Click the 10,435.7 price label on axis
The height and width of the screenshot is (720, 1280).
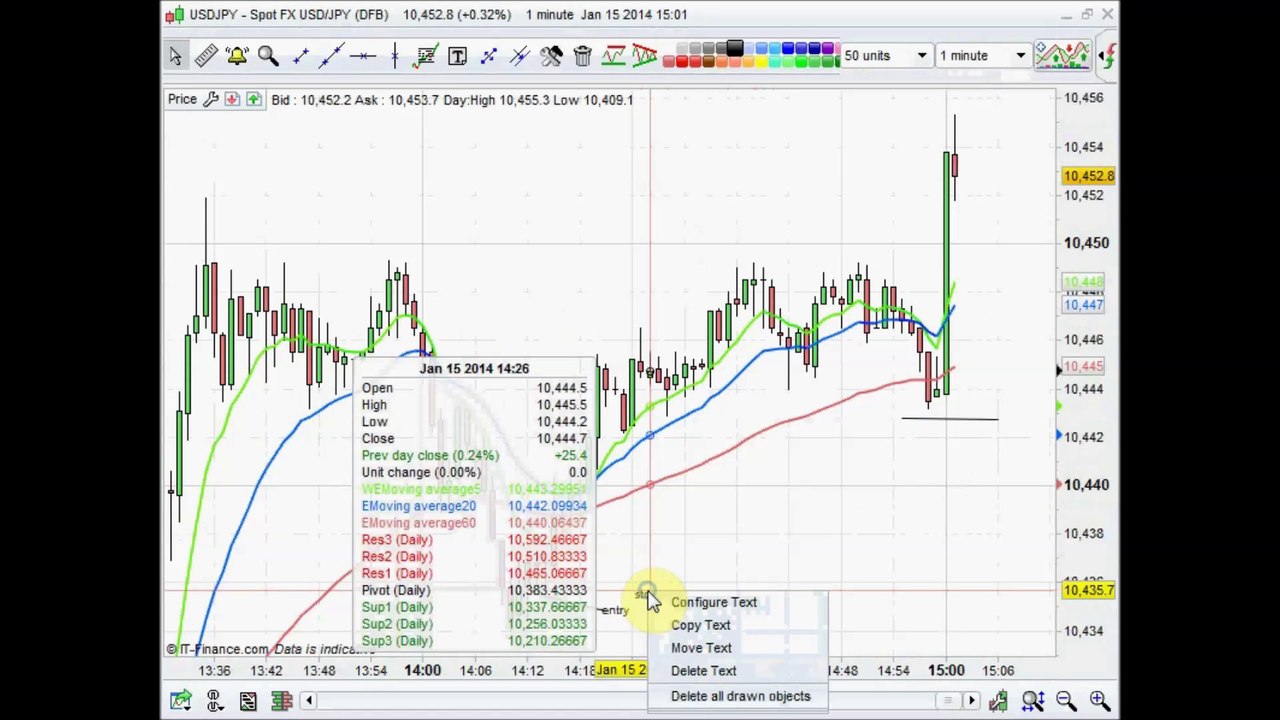tap(1087, 590)
